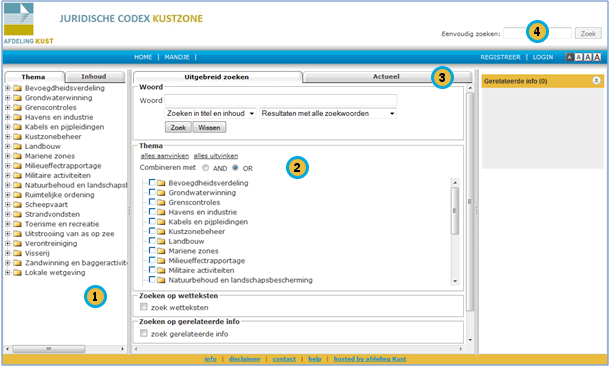Click the Mariene zones folder icon in left tree
This screenshot has height=366, width=609.
[17, 156]
